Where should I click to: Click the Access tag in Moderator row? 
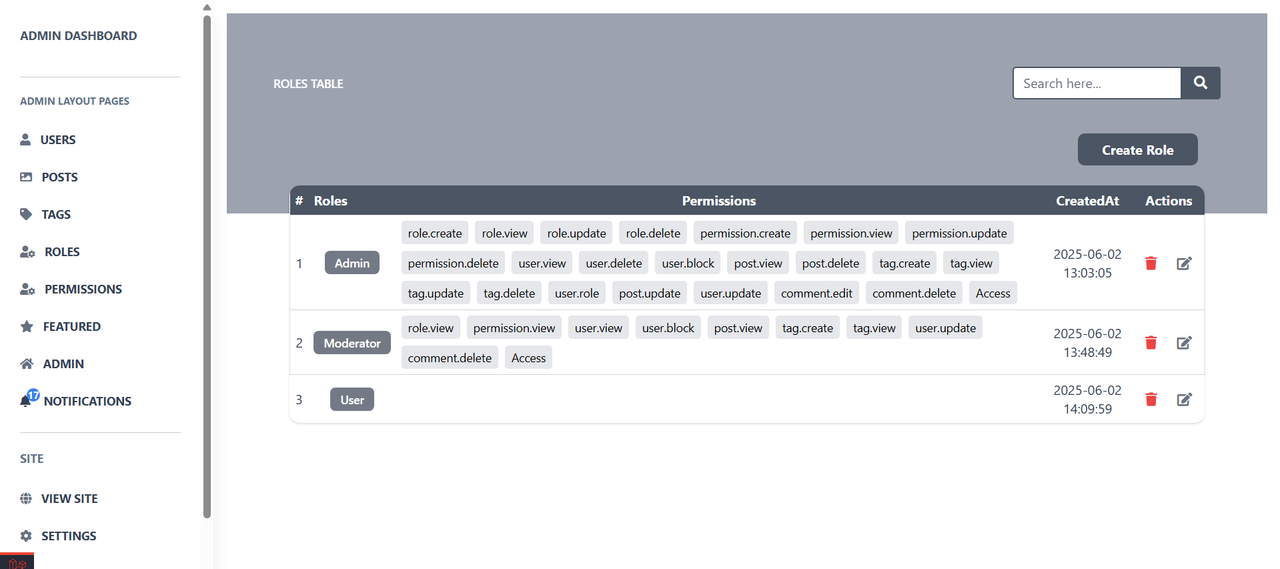coord(529,357)
